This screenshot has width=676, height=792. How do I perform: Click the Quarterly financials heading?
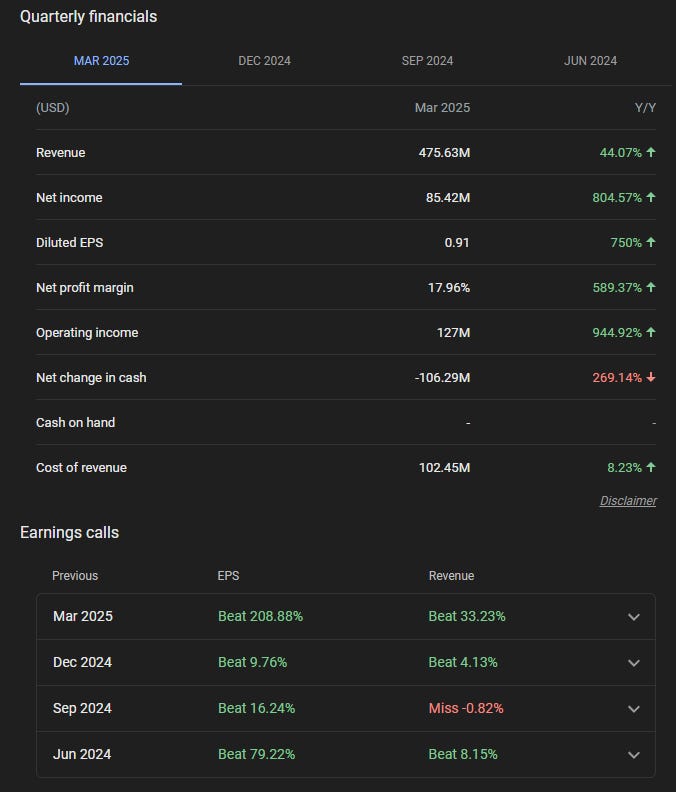pyautogui.click(x=88, y=17)
